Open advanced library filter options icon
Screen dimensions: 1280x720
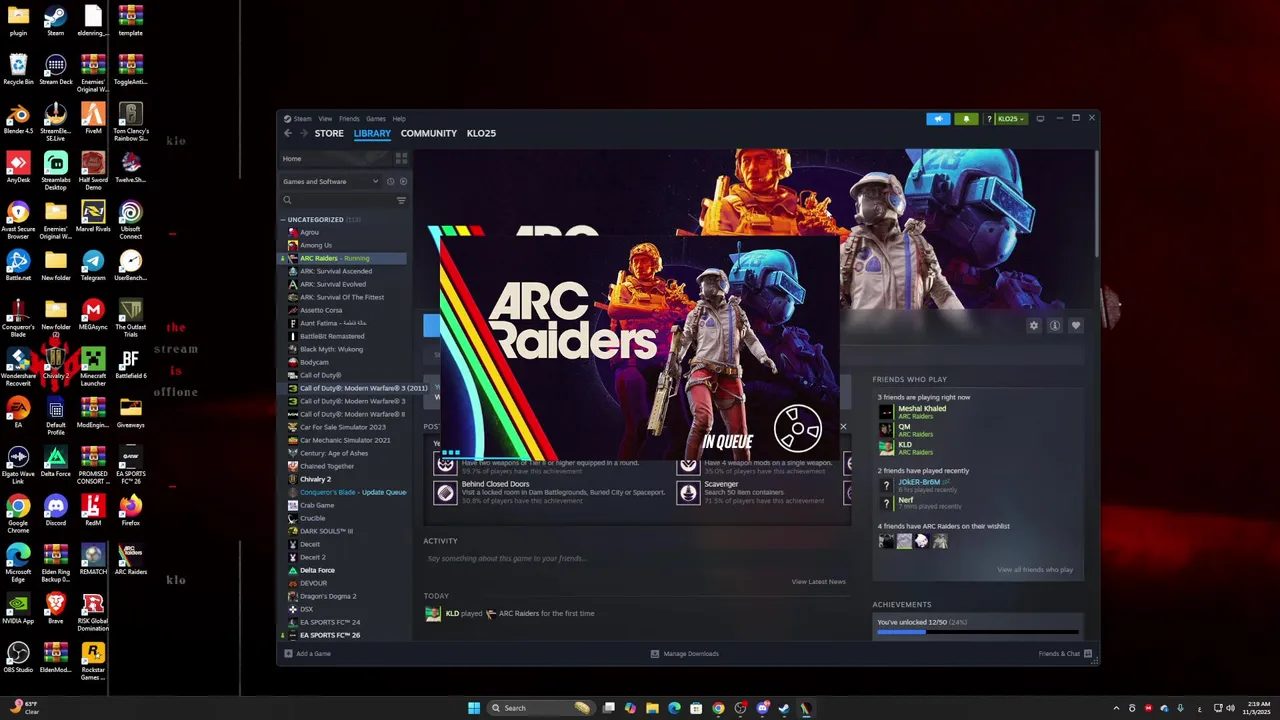tap(402, 200)
